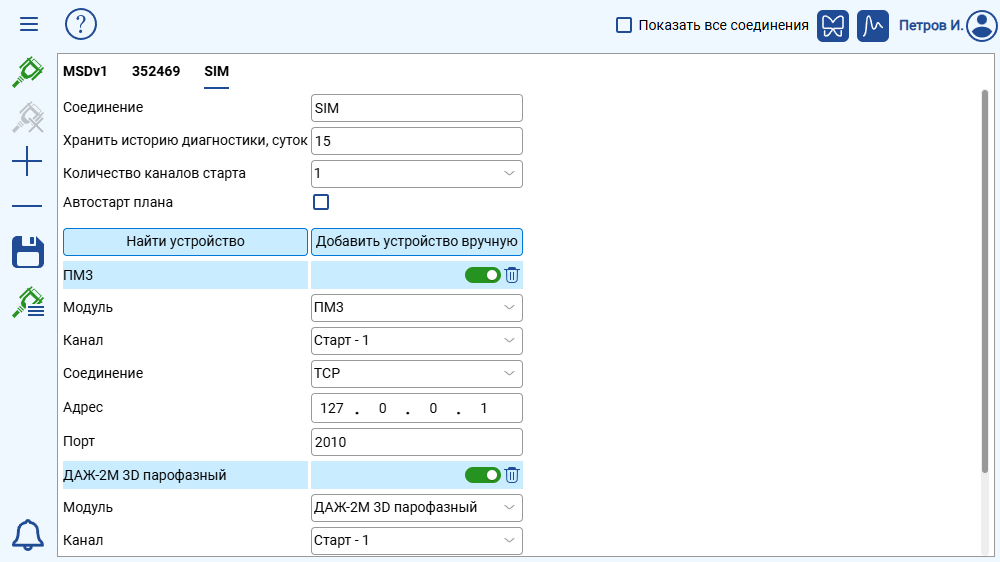This screenshot has width=1000, height=562.
Task: Click the green connect plug icon
Action: coord(27,72)
